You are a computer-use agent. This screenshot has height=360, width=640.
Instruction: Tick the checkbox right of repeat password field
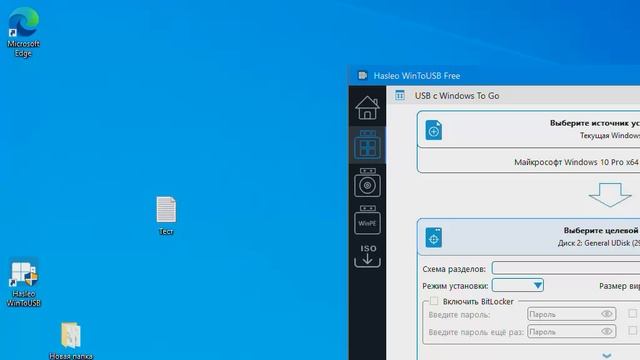(x=633, y=331)
